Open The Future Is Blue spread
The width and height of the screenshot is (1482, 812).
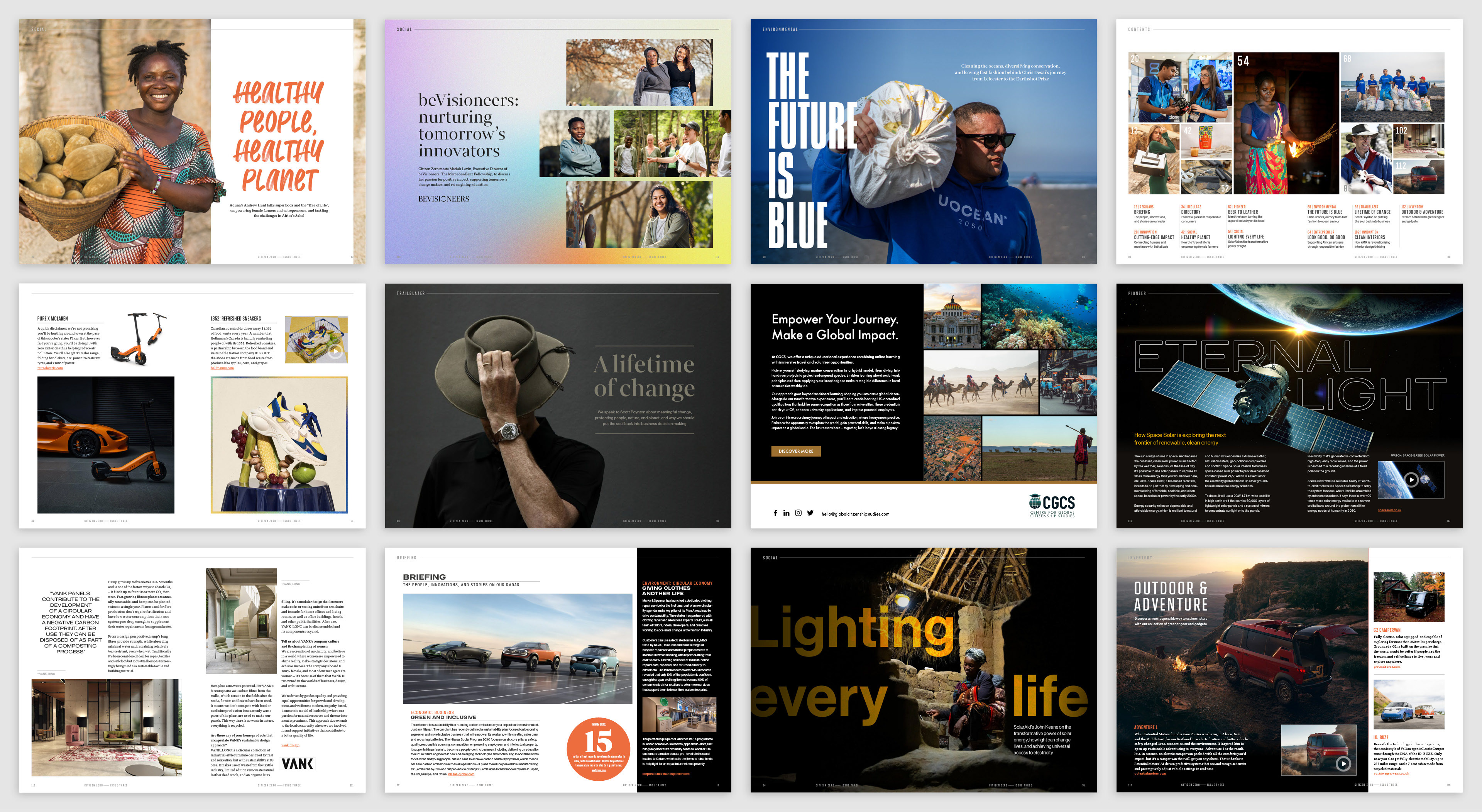pyautogui.click(x=923, y=142)
